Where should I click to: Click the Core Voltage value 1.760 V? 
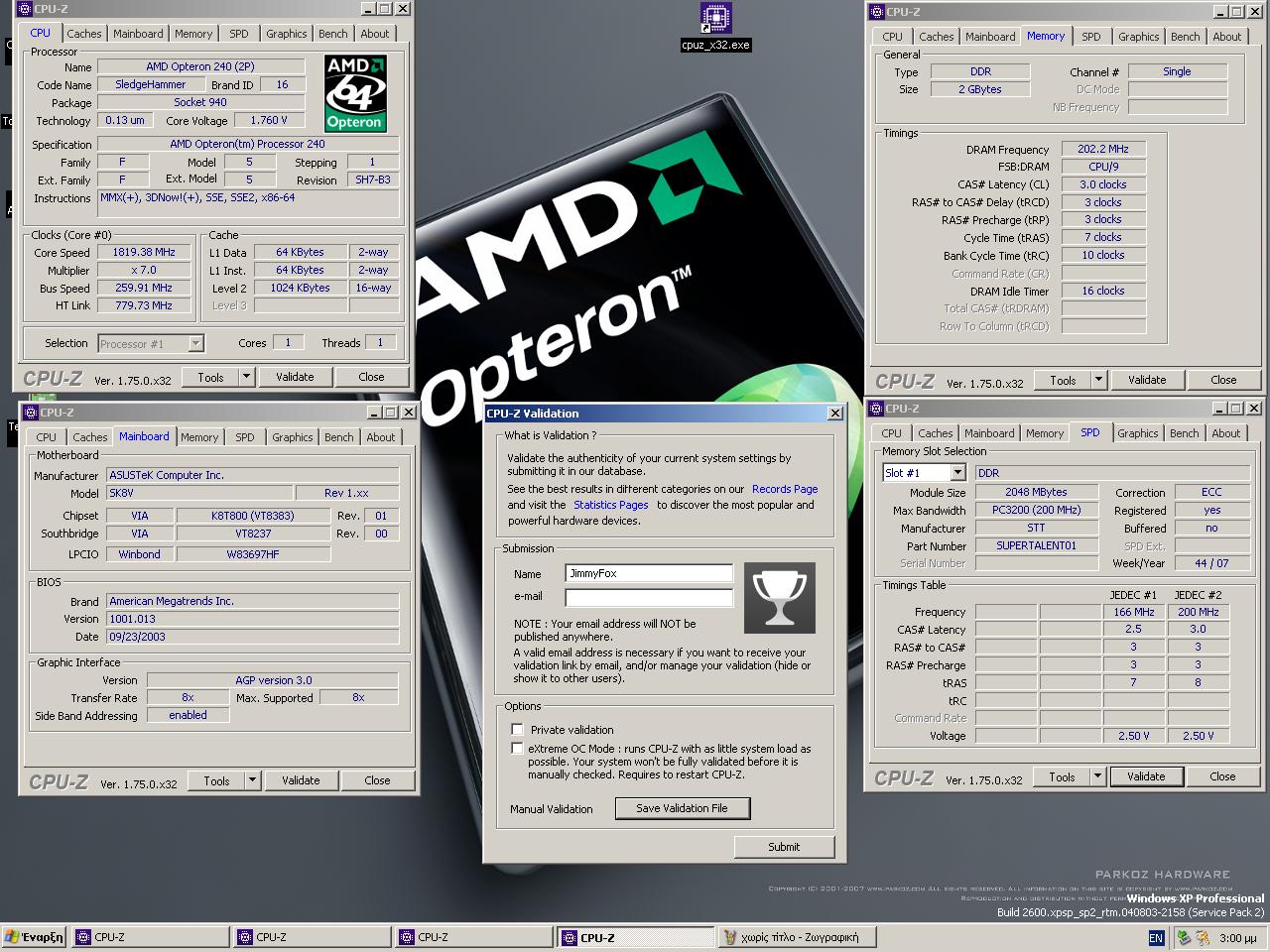pos(269,120)
